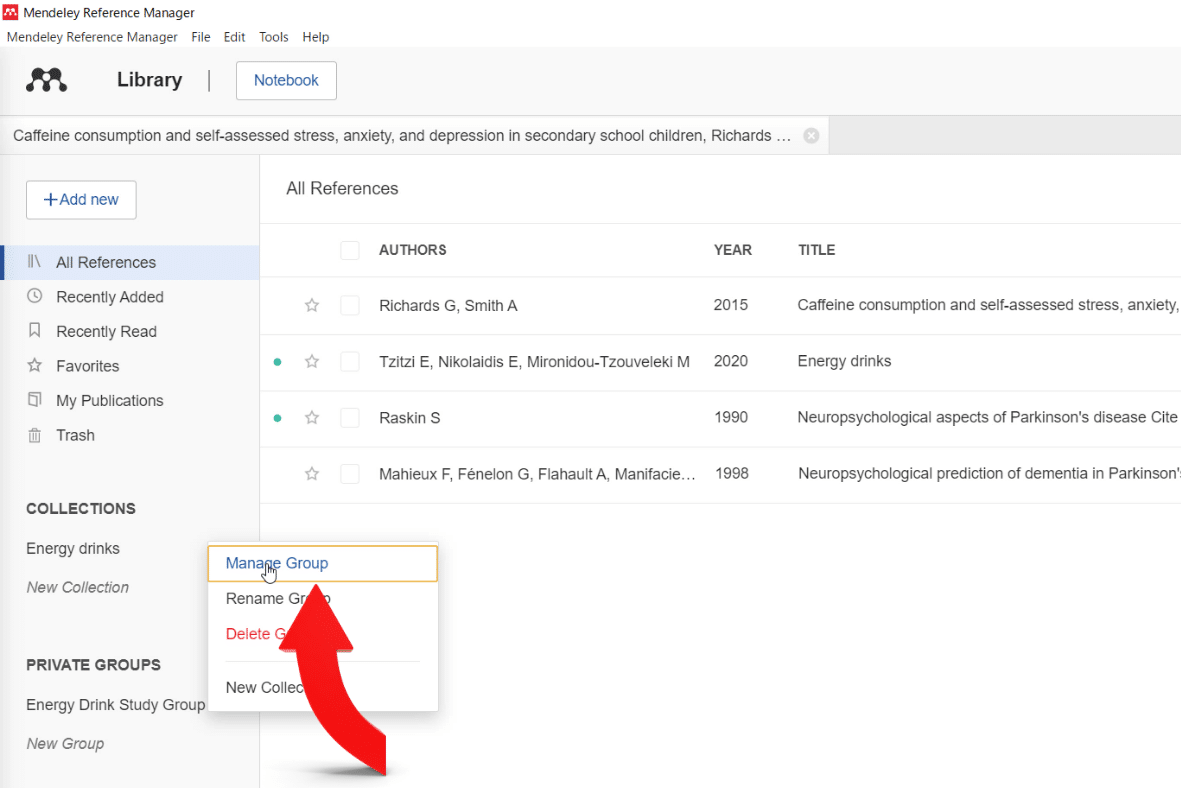Tick the Raskin S row checkbox
This screenshot has width=1181, height=788.
click(x=349, y=417)
